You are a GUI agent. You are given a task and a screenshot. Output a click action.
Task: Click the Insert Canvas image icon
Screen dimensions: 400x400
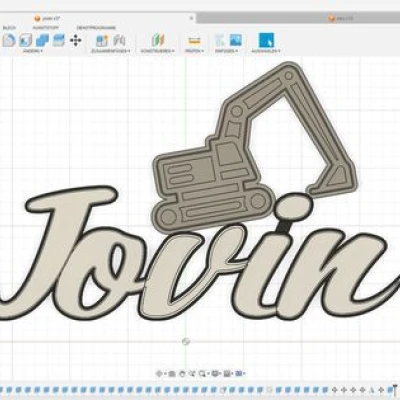236,40
